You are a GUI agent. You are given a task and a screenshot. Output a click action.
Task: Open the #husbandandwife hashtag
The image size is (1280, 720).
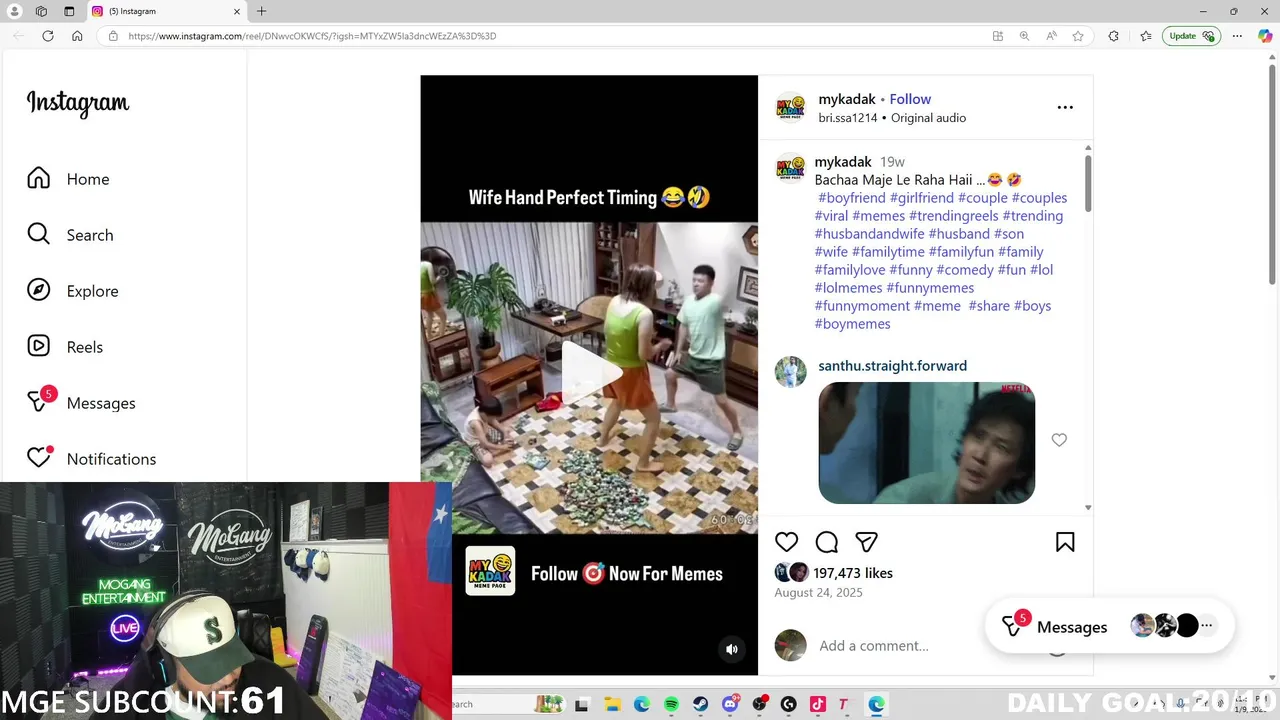coord(869,234)
